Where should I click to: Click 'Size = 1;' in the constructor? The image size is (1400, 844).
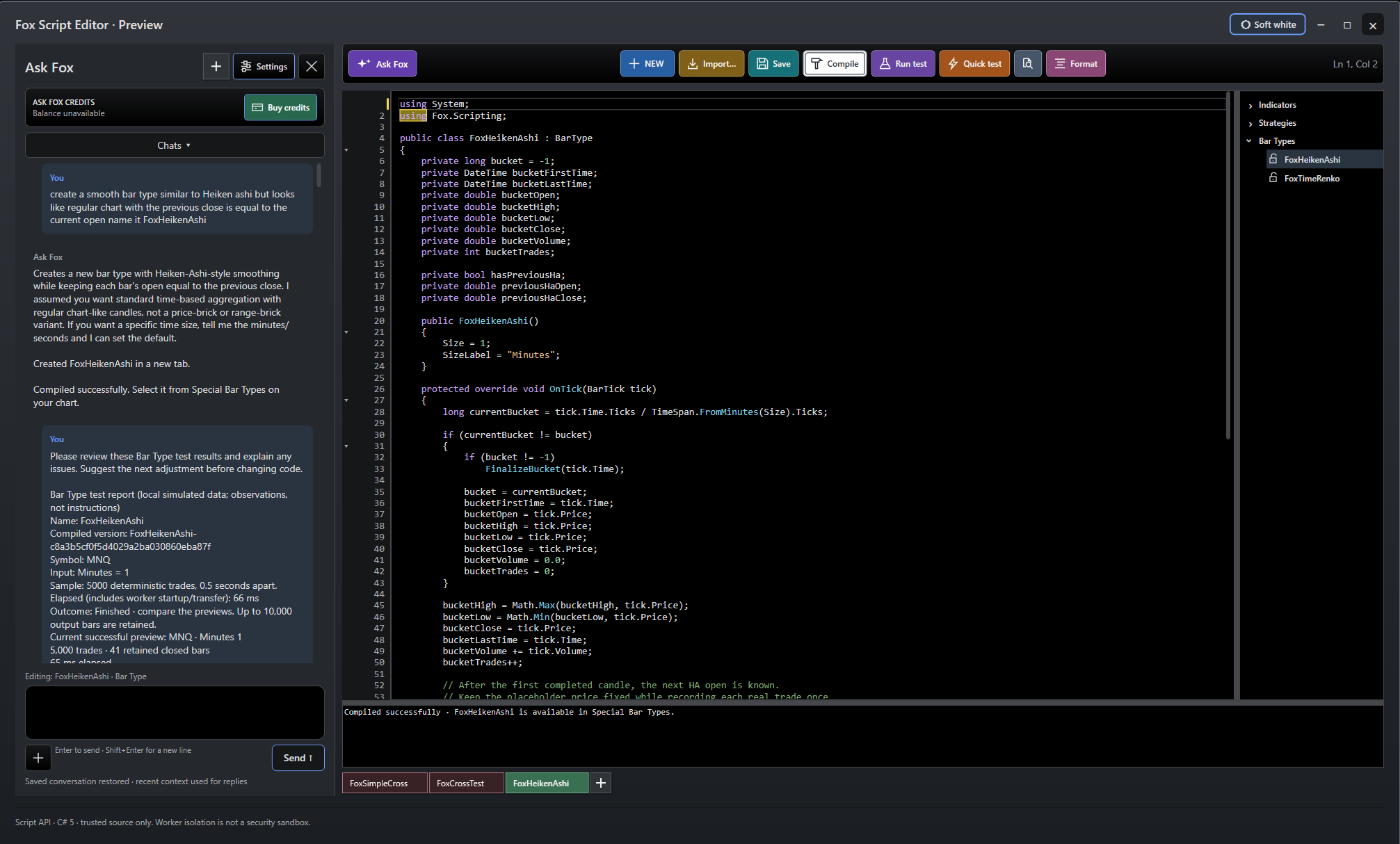coord(466,343)
